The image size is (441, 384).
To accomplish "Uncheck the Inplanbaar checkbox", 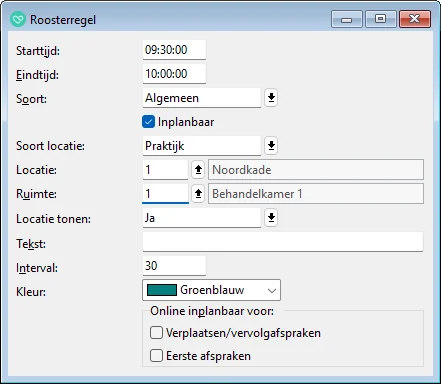I will pos(148,122).
